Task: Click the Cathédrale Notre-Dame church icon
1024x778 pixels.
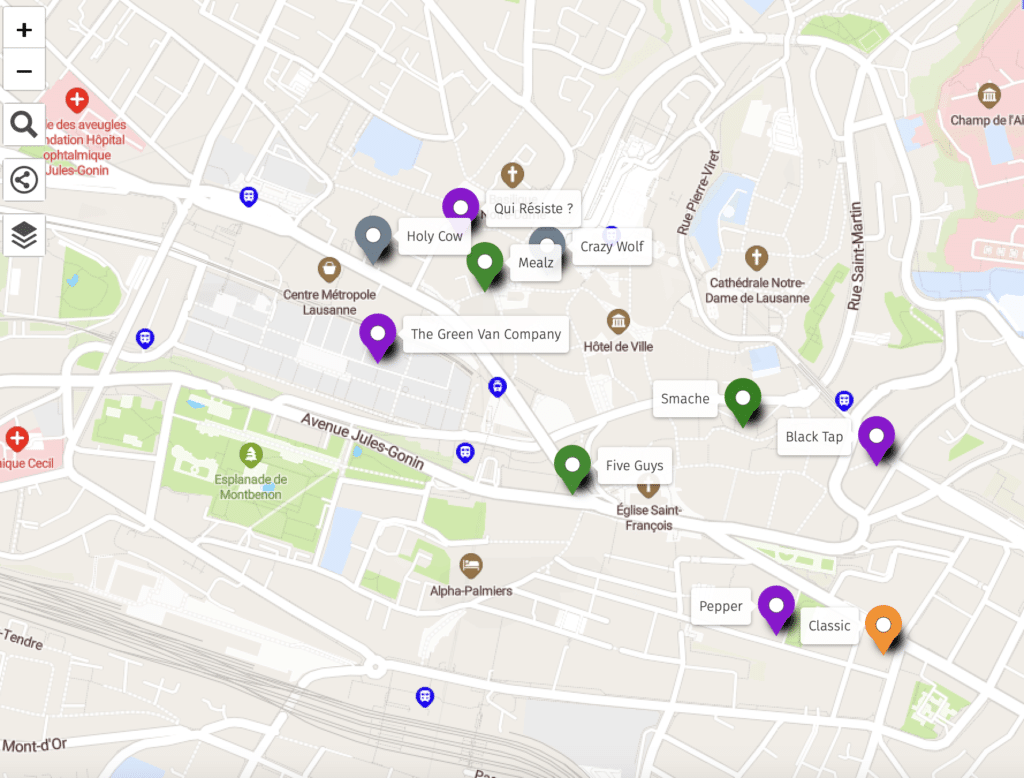Action: [x=756, y=257]
